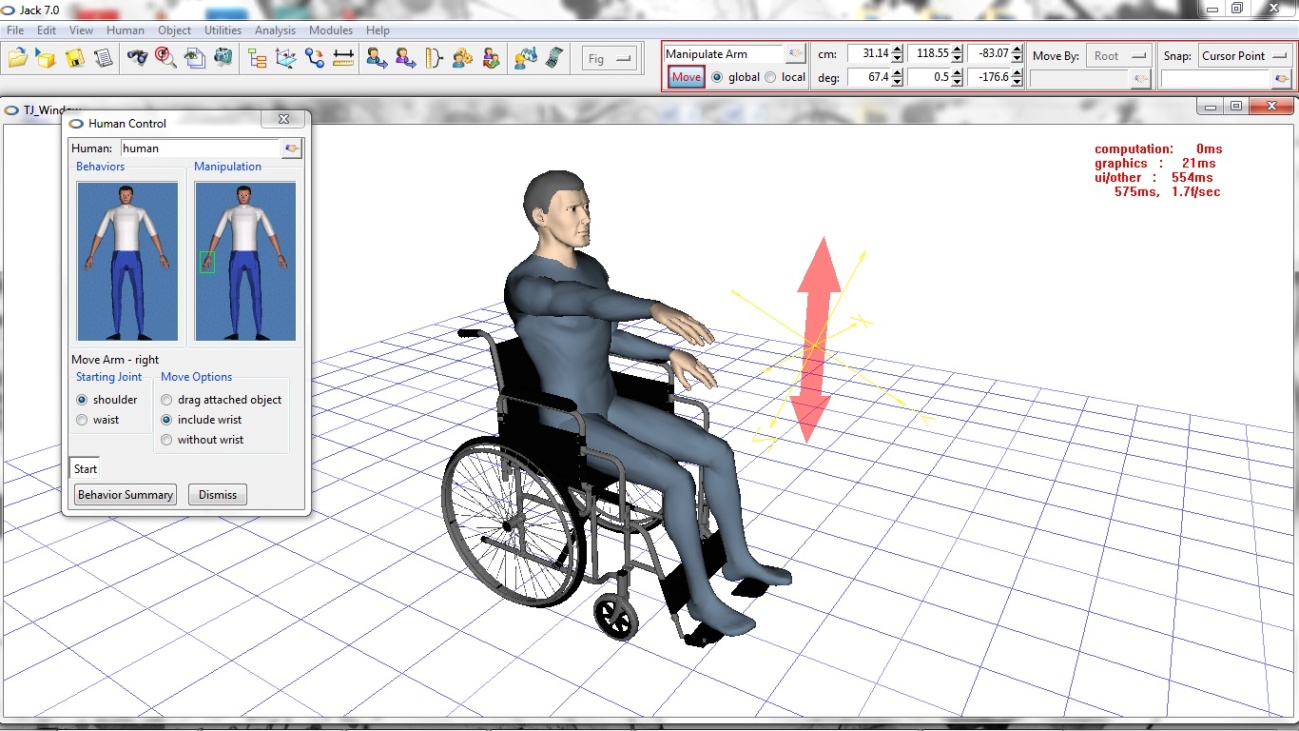1299x731 pixels.
Task: Click the red vertical arrow manipulator
Action: 813,340
